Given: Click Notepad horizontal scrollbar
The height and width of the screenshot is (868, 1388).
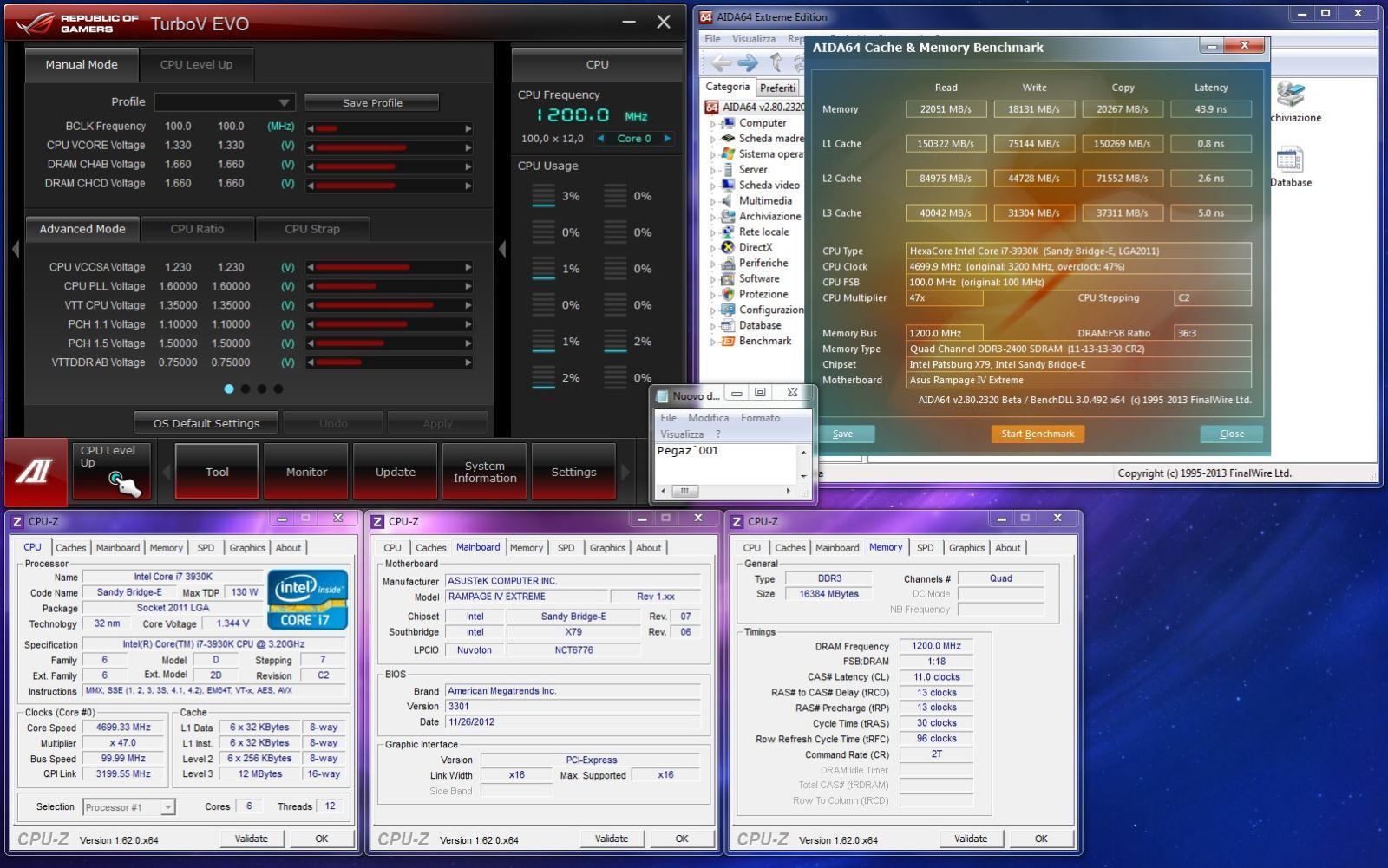Looking at the screenshot, I should pos(726,491).
